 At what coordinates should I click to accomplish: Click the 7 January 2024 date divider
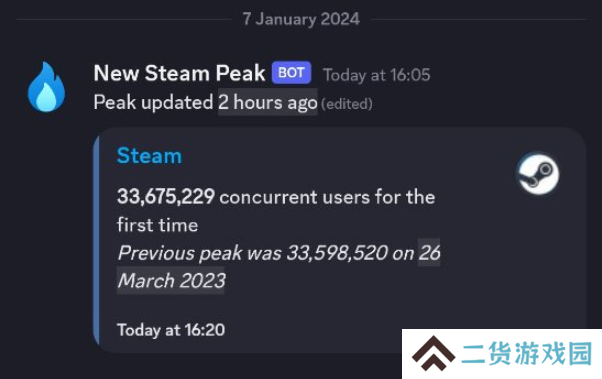[x=301, y=19]
